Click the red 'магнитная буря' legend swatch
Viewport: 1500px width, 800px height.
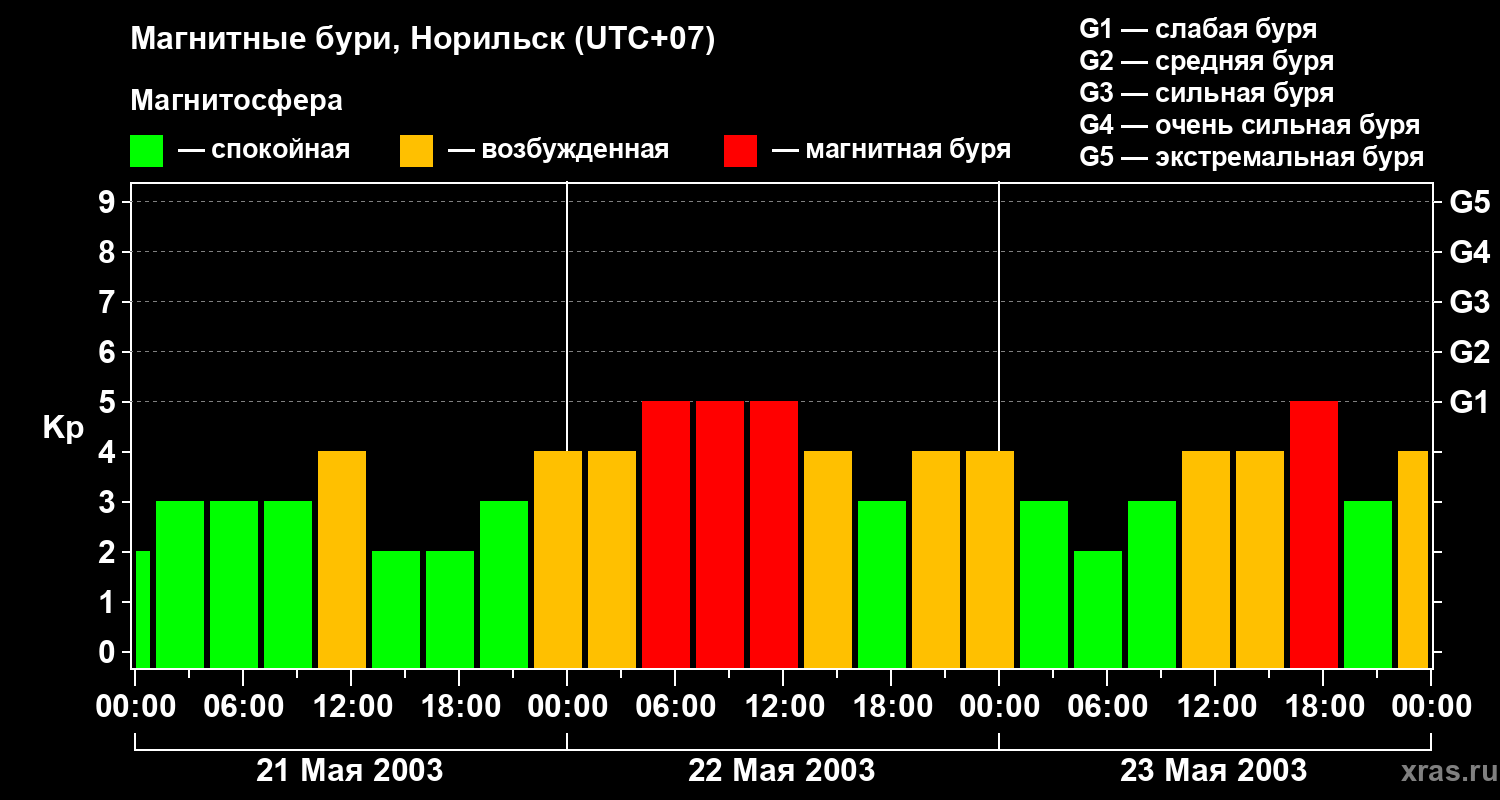(740, 151)
